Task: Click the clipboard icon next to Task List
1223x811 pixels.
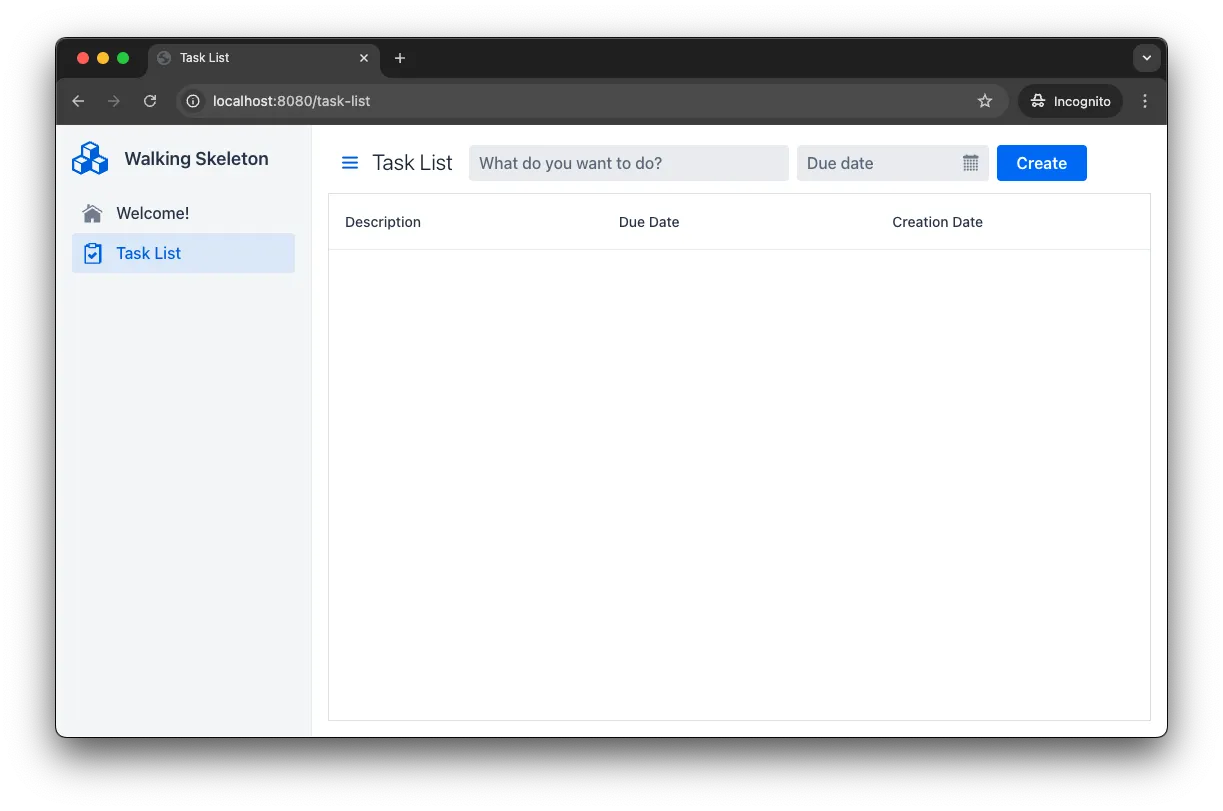Action: click(x=91, y=253)
